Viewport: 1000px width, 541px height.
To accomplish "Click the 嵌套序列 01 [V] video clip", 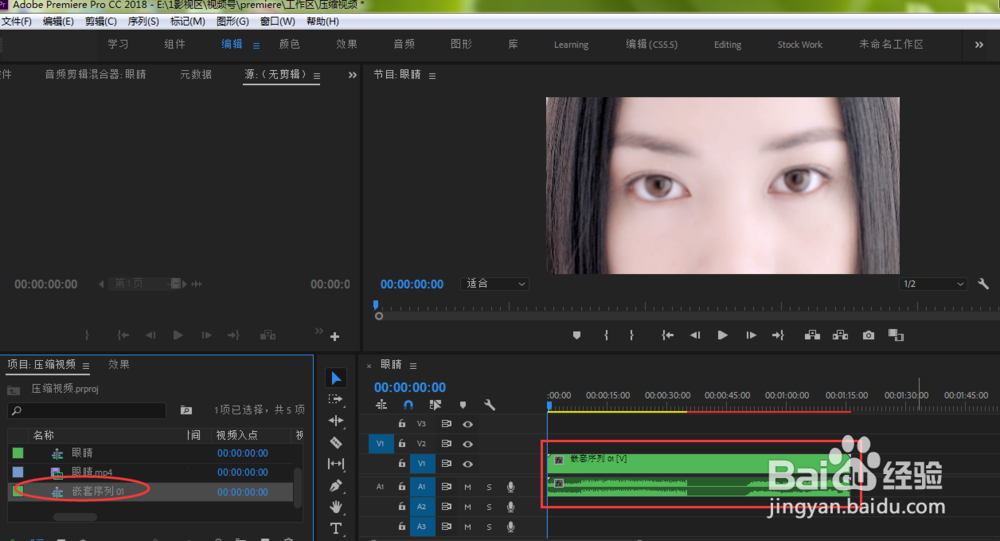I will [698, 463].
